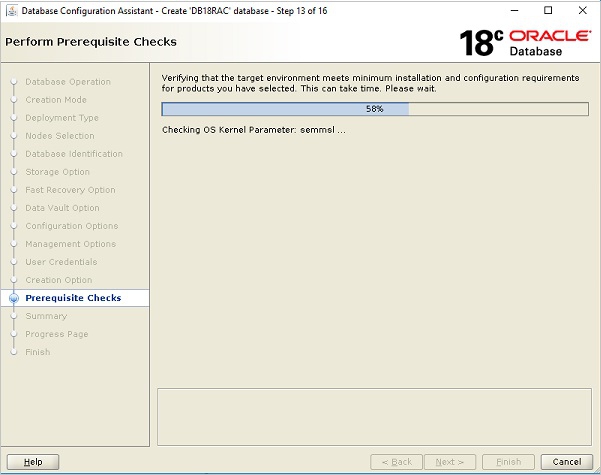This screenshot has height=475, width=601.
Task: Select the Prerequisite Checks step
Action: (73, 298)
